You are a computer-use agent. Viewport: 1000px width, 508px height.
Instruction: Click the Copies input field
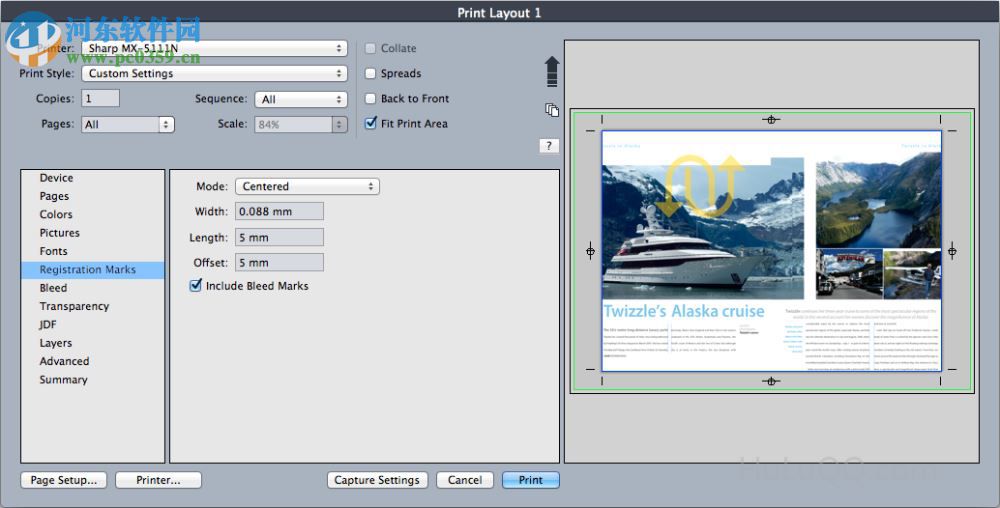[100, 98]
